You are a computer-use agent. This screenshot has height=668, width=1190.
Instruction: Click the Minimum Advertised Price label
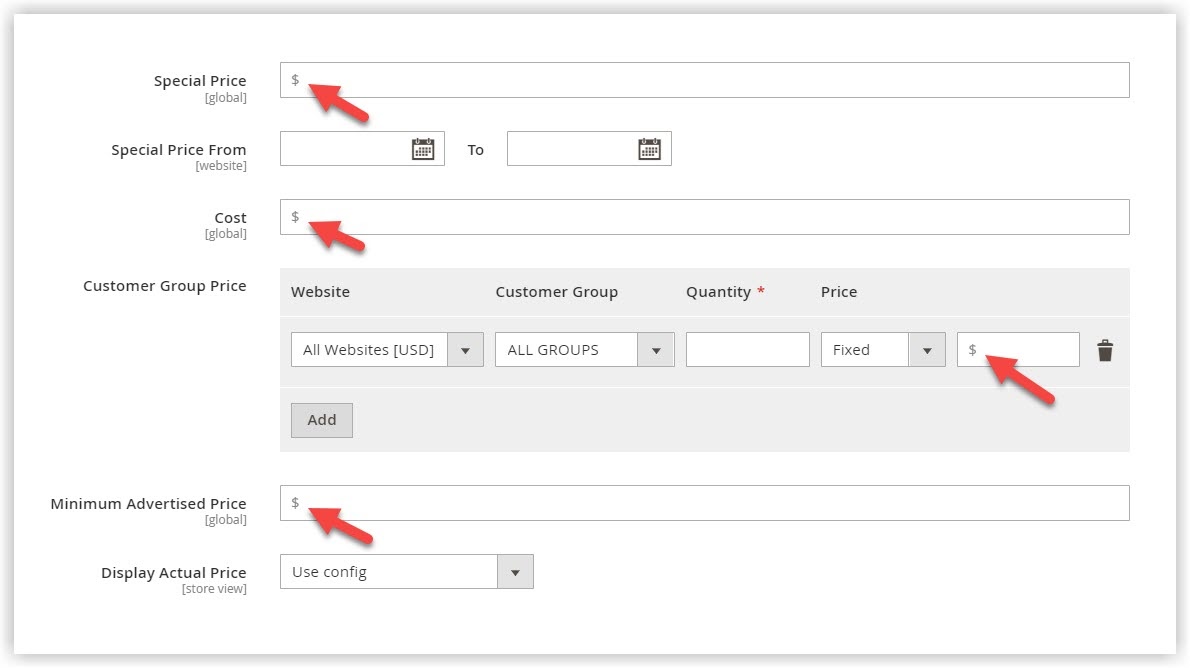148,504
